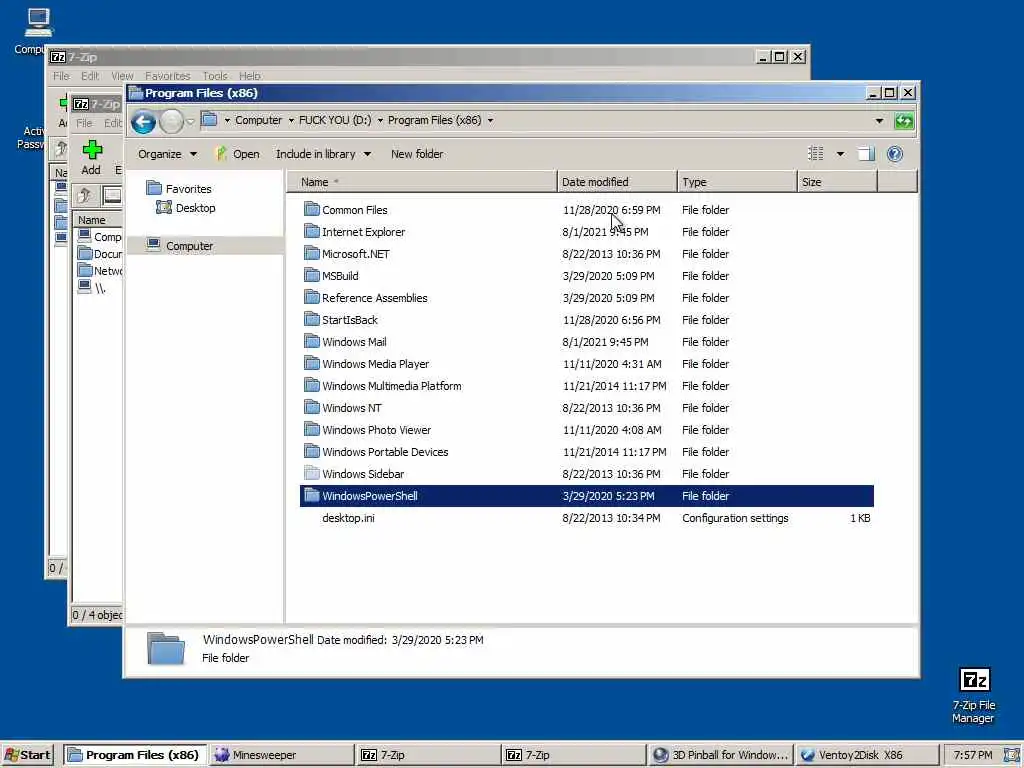Switch to Minesweeper in taskbar

pos(281,755)
